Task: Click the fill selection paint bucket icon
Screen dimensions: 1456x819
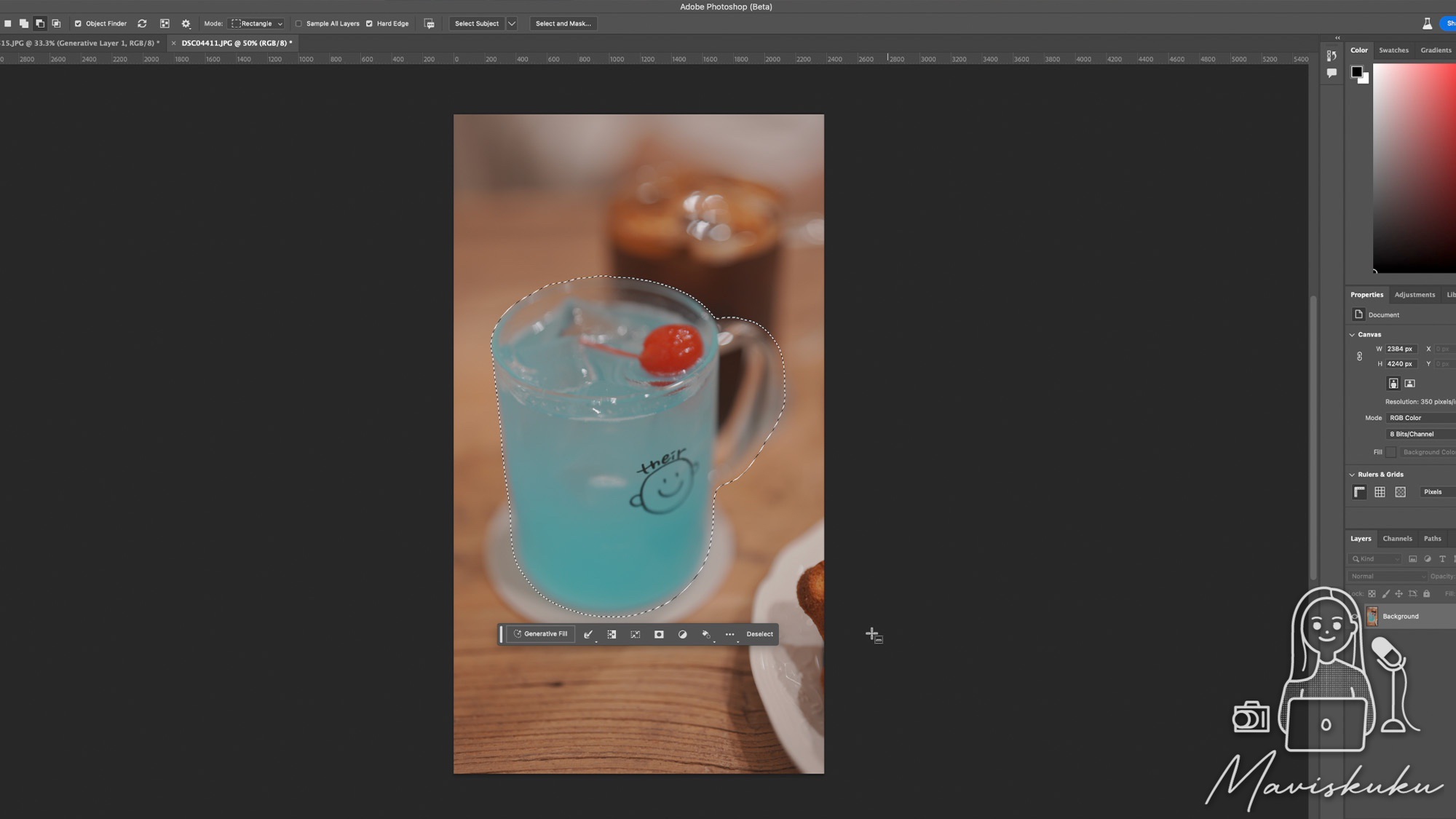Action: tap(706, 634)
